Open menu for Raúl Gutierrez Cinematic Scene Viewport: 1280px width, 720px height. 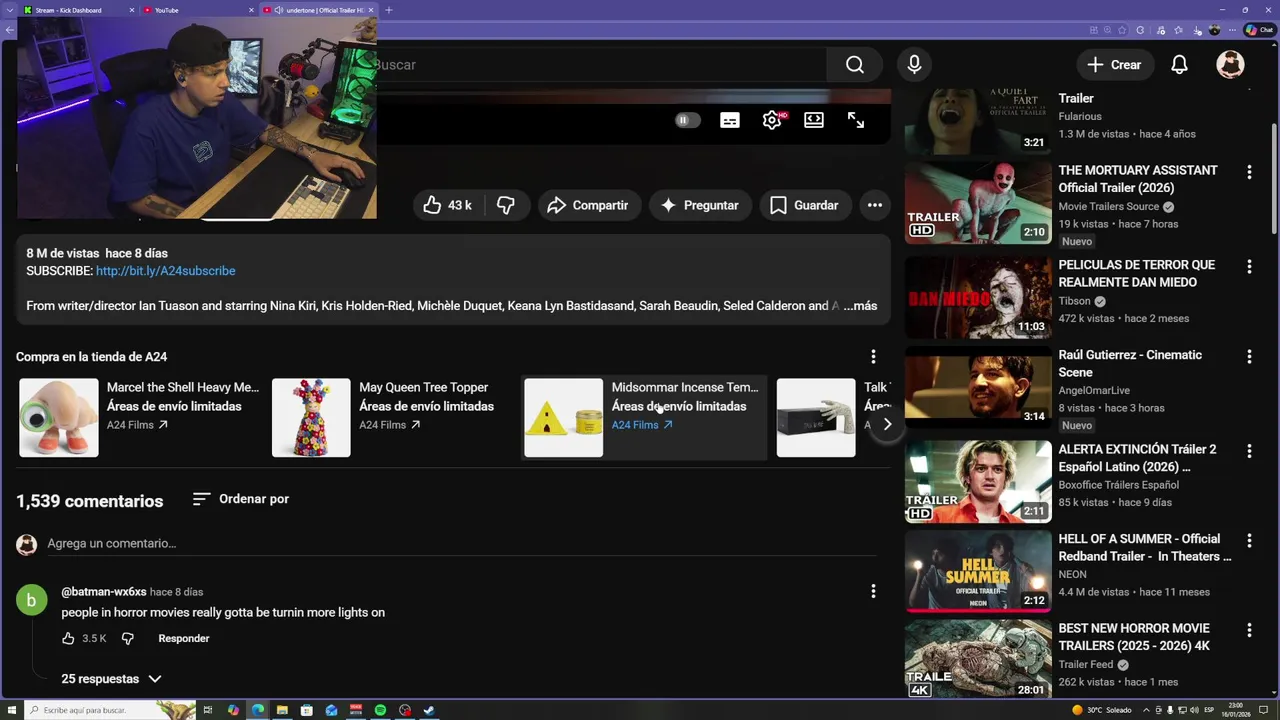coord(1249,357)
